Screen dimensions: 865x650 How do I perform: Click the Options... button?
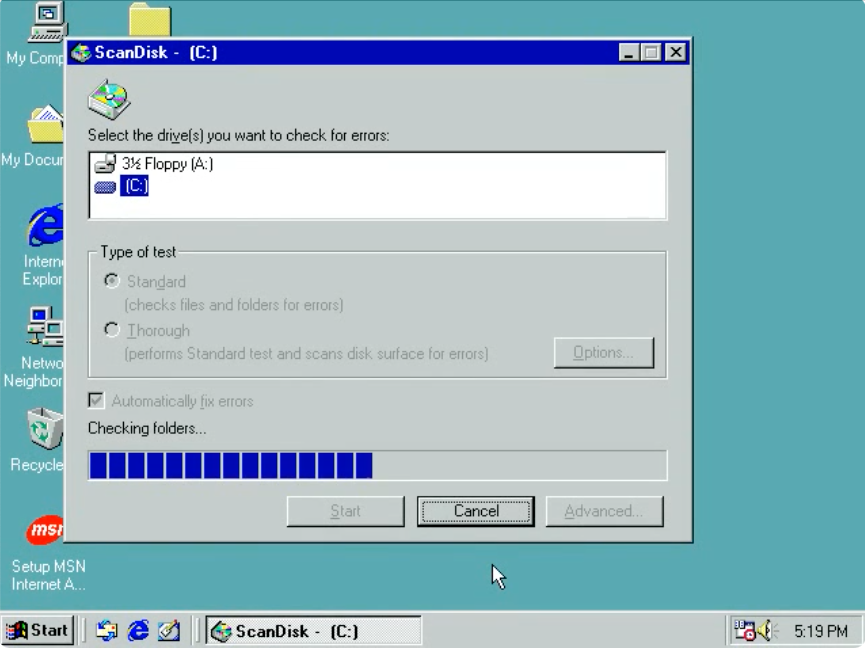pos(603,353)
